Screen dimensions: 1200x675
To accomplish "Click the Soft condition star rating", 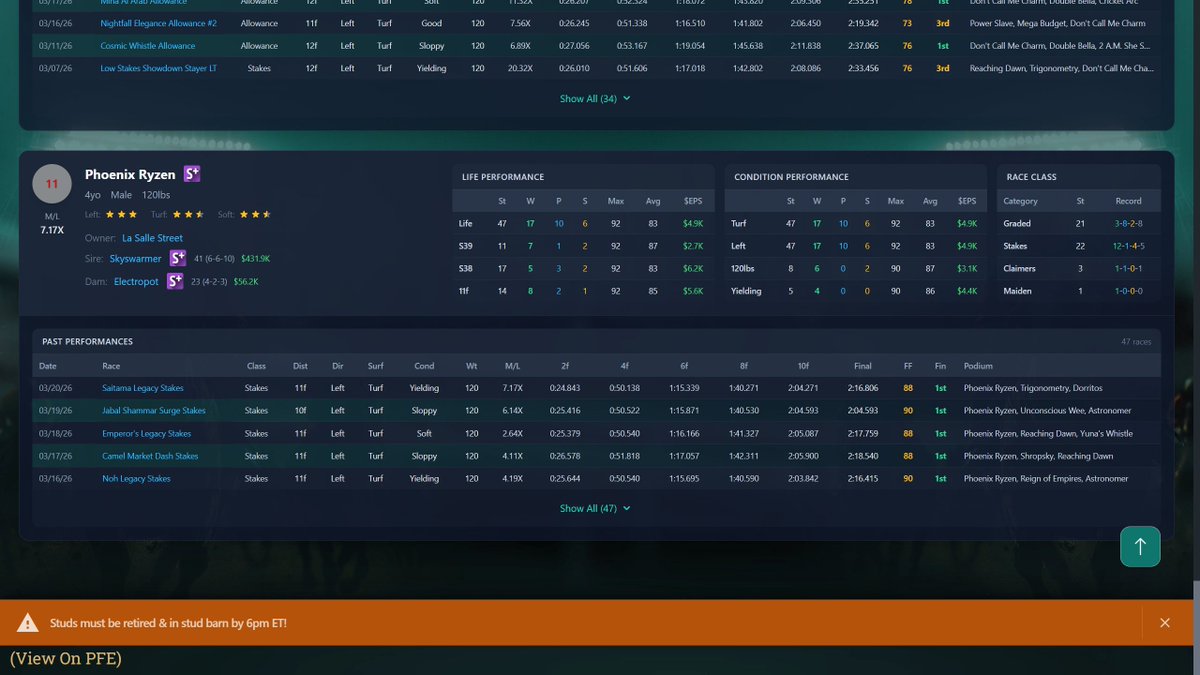I will coord(255,214).
